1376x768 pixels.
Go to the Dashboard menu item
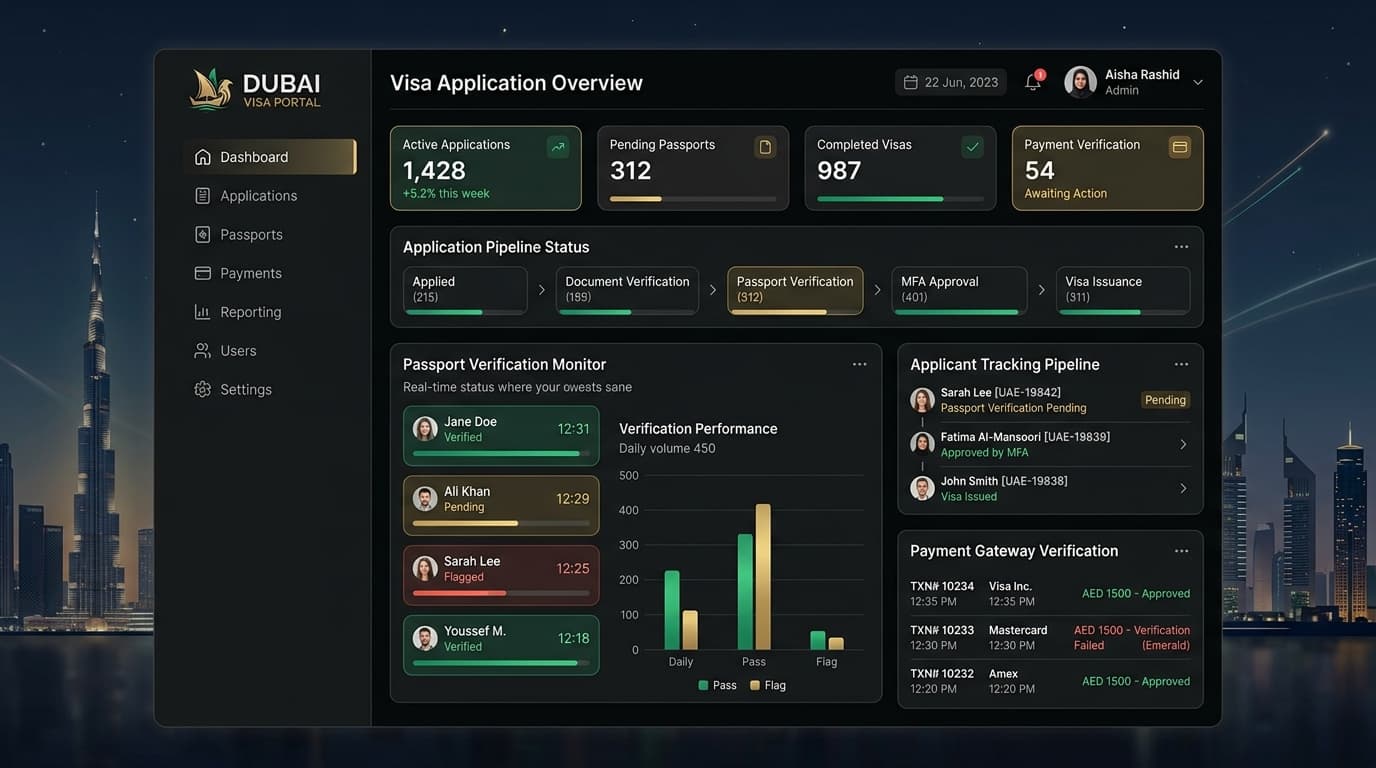[x=270, y=157]
